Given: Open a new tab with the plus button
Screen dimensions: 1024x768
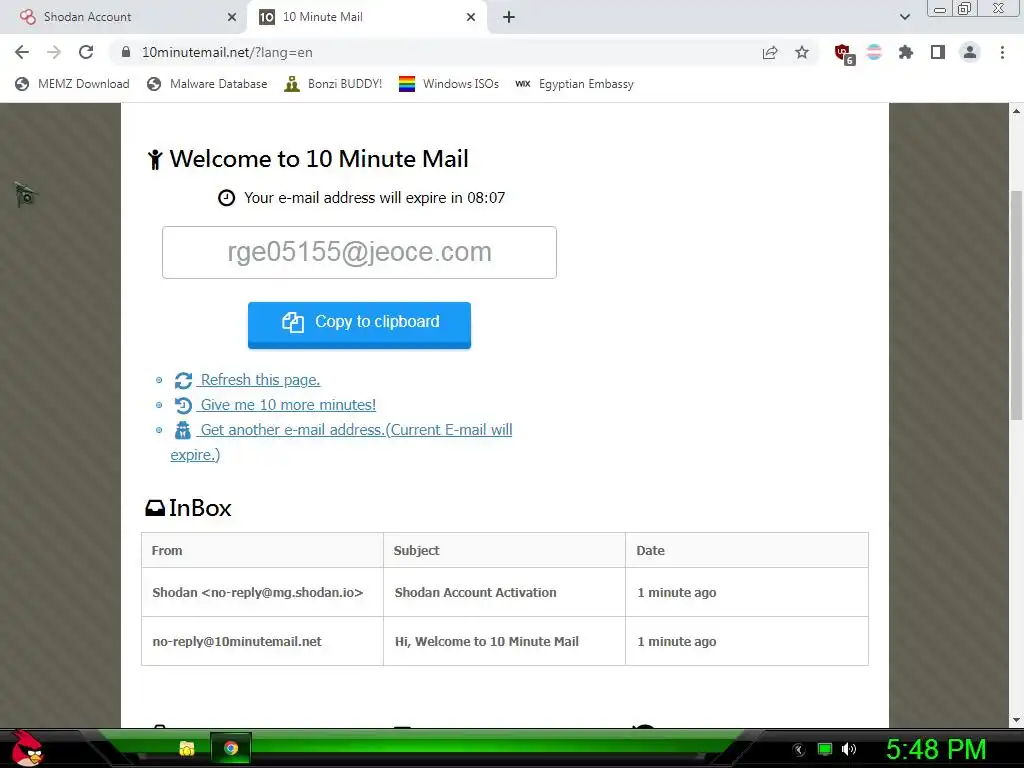Looking at the screenshot, I should click(x=509, y=17).
